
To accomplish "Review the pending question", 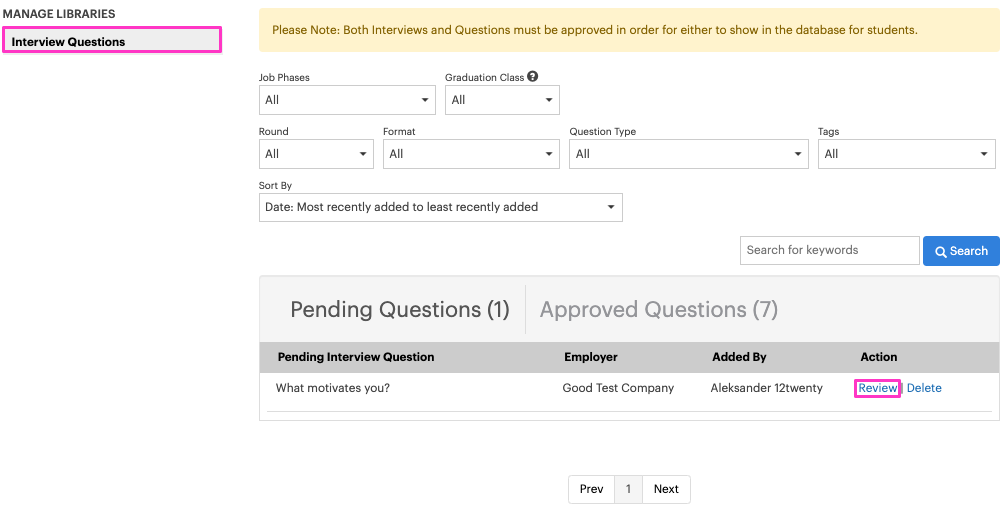I will pyautogui.click(x=877, y=388).
